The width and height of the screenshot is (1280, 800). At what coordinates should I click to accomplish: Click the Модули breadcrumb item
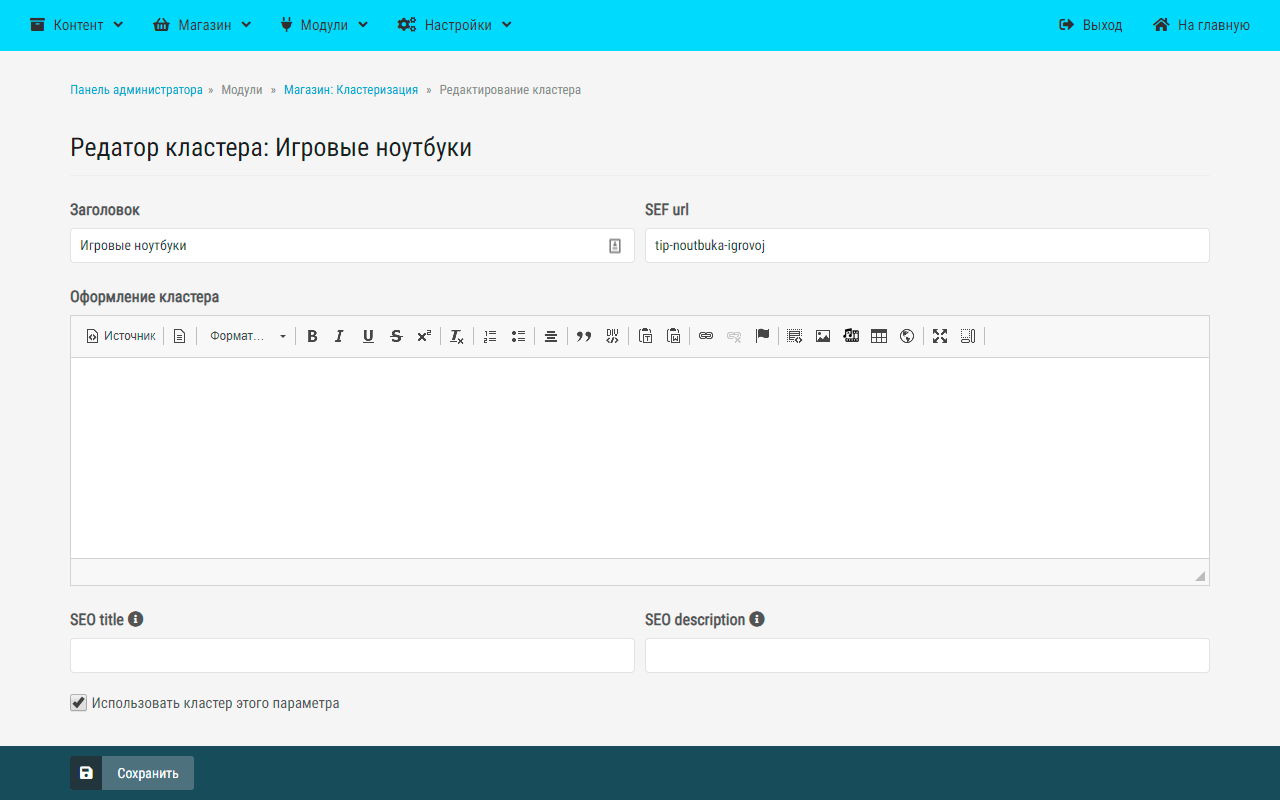pos(242,90)
